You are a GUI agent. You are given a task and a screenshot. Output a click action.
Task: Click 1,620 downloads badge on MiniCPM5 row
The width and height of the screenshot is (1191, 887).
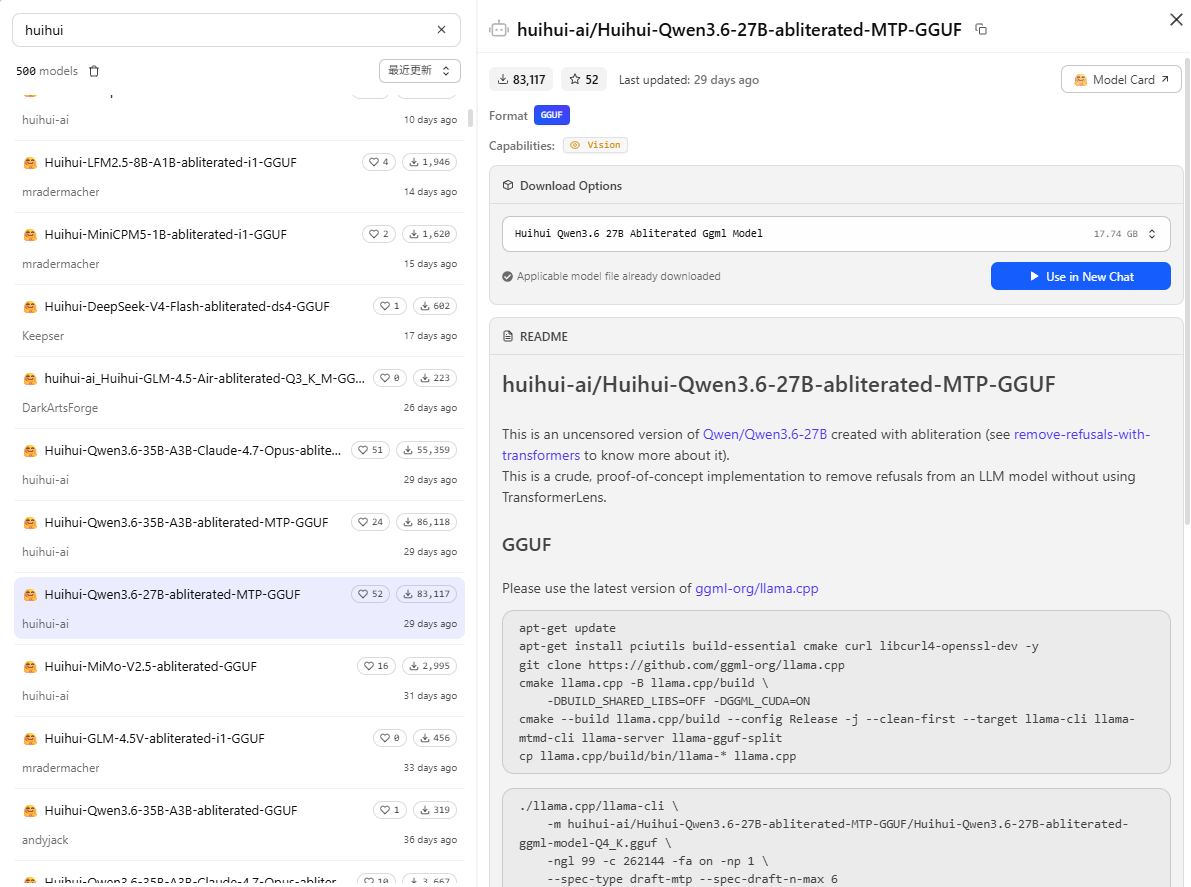click(x=429, y=234)
